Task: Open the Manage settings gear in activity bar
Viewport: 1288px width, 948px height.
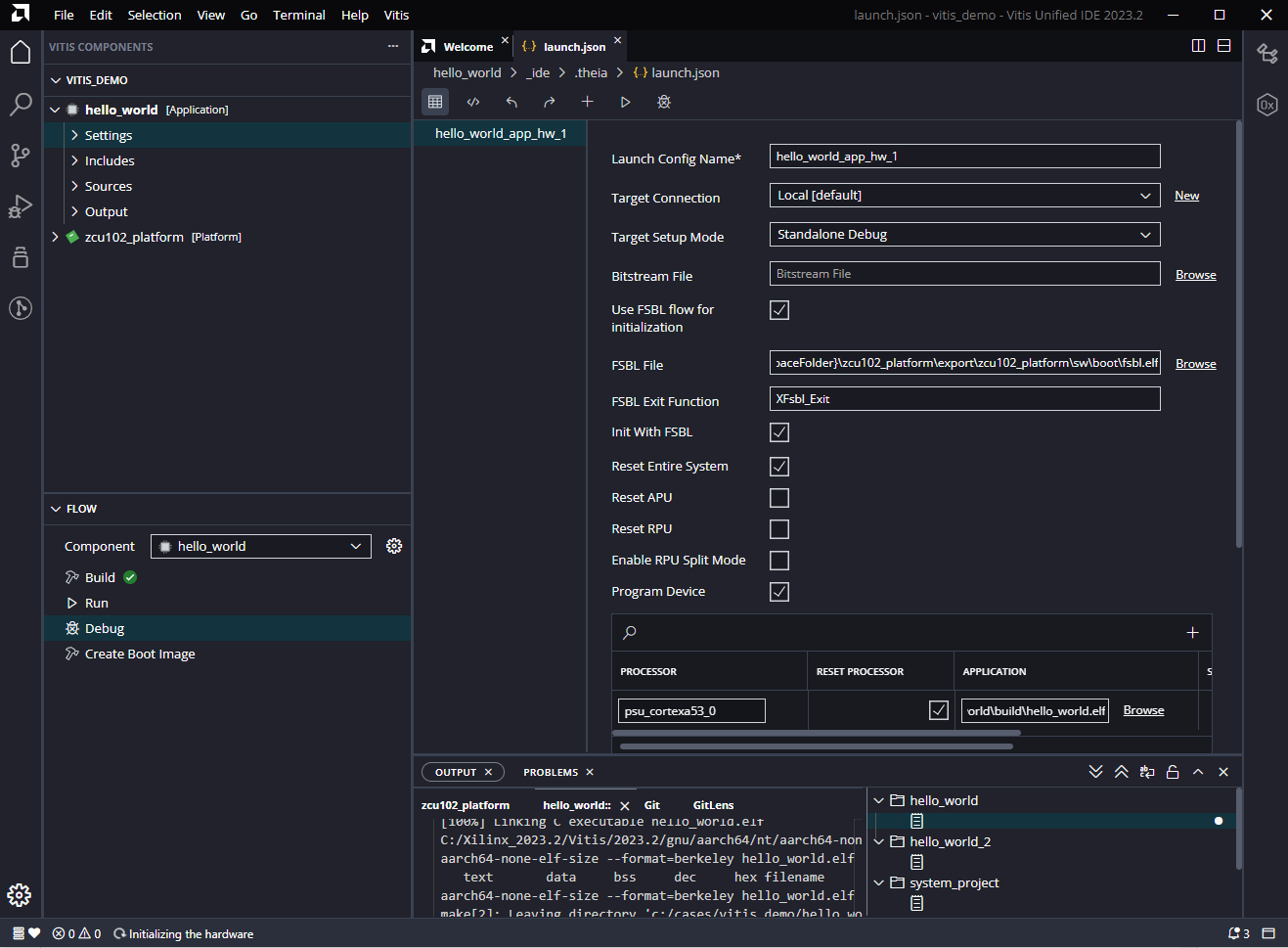Action: click(x=20, y=894)
